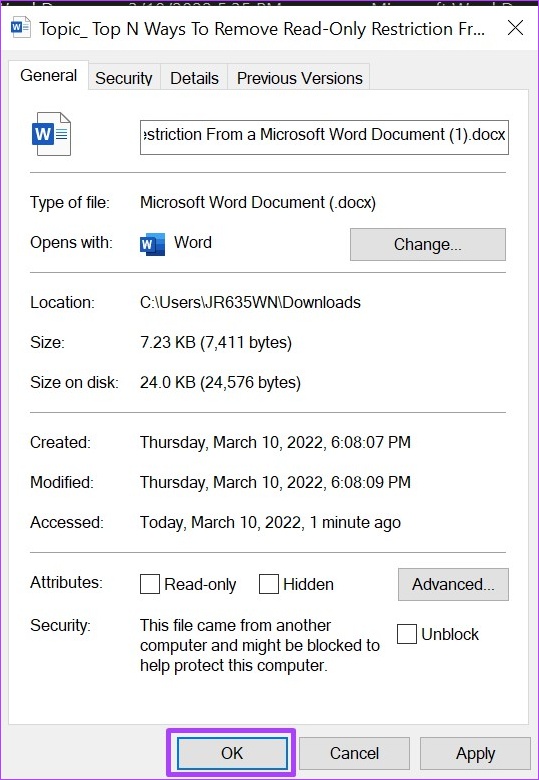Tick the Hidden attribute checkbox

click(269, 584)
